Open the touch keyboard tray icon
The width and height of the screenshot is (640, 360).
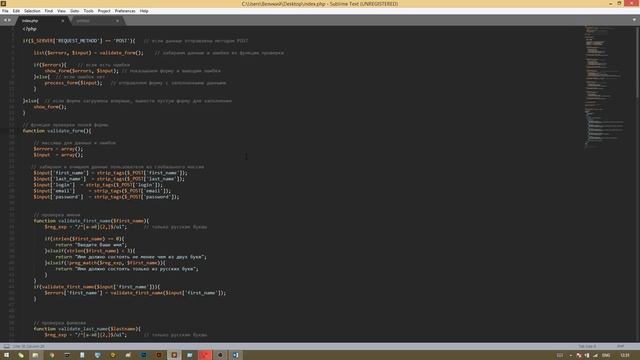pos(560,356)
